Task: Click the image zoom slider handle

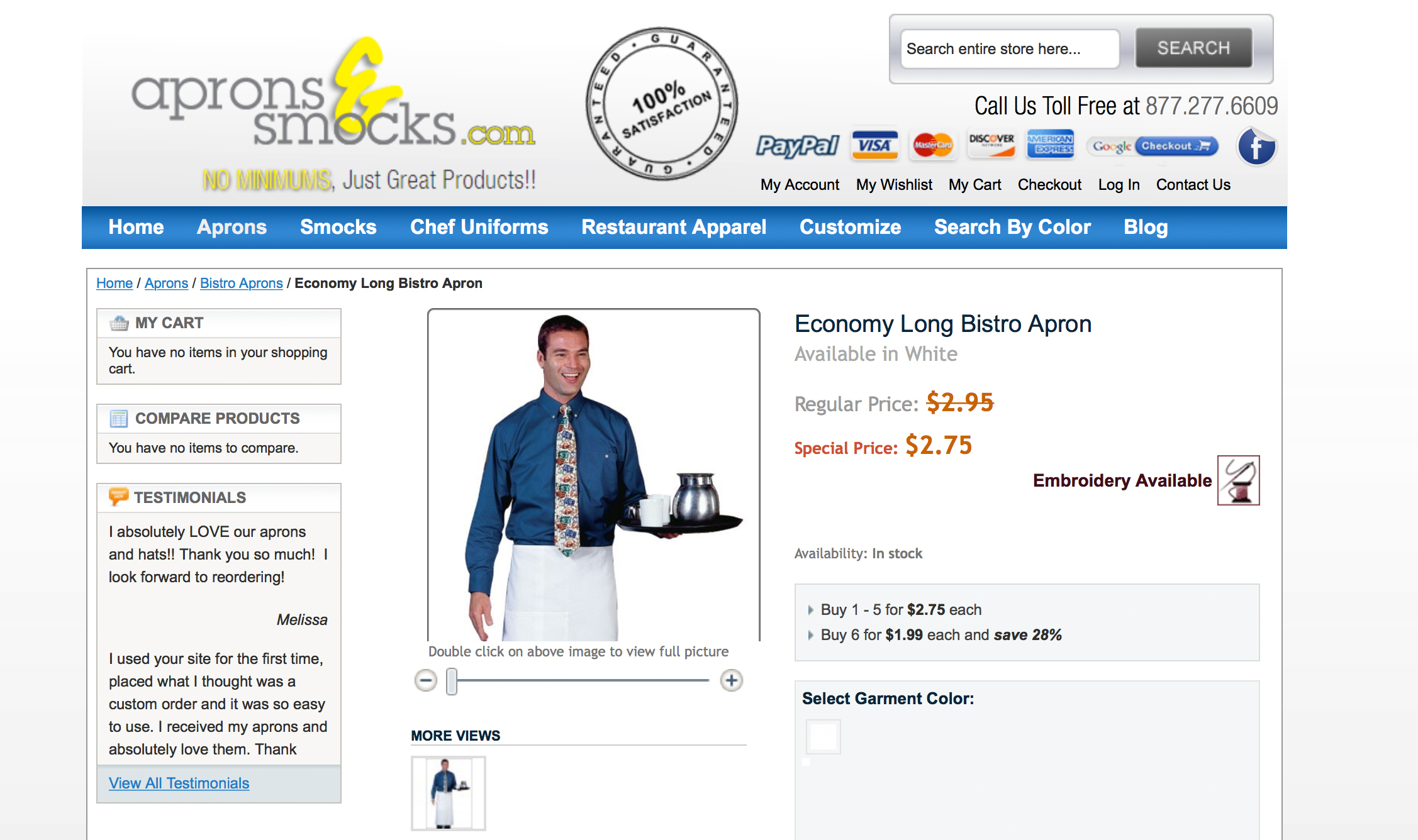Action: click(x=452, y=682)
